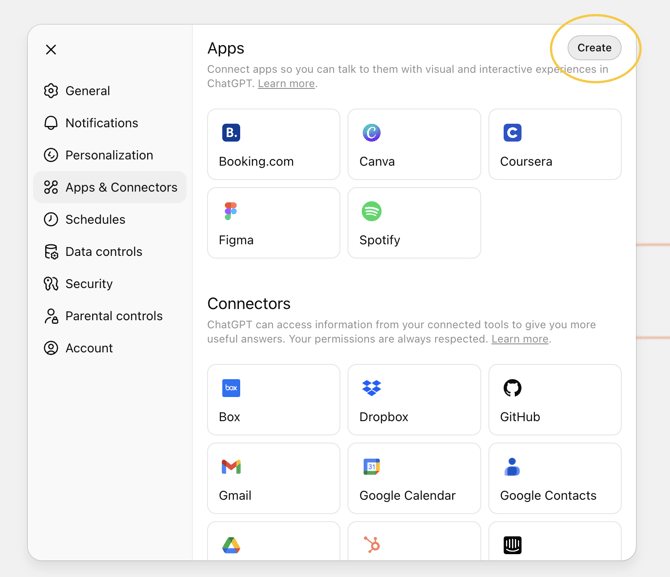Follow the Learn more link under Apps
670x577 pixels.
click(x=286, y=84)
